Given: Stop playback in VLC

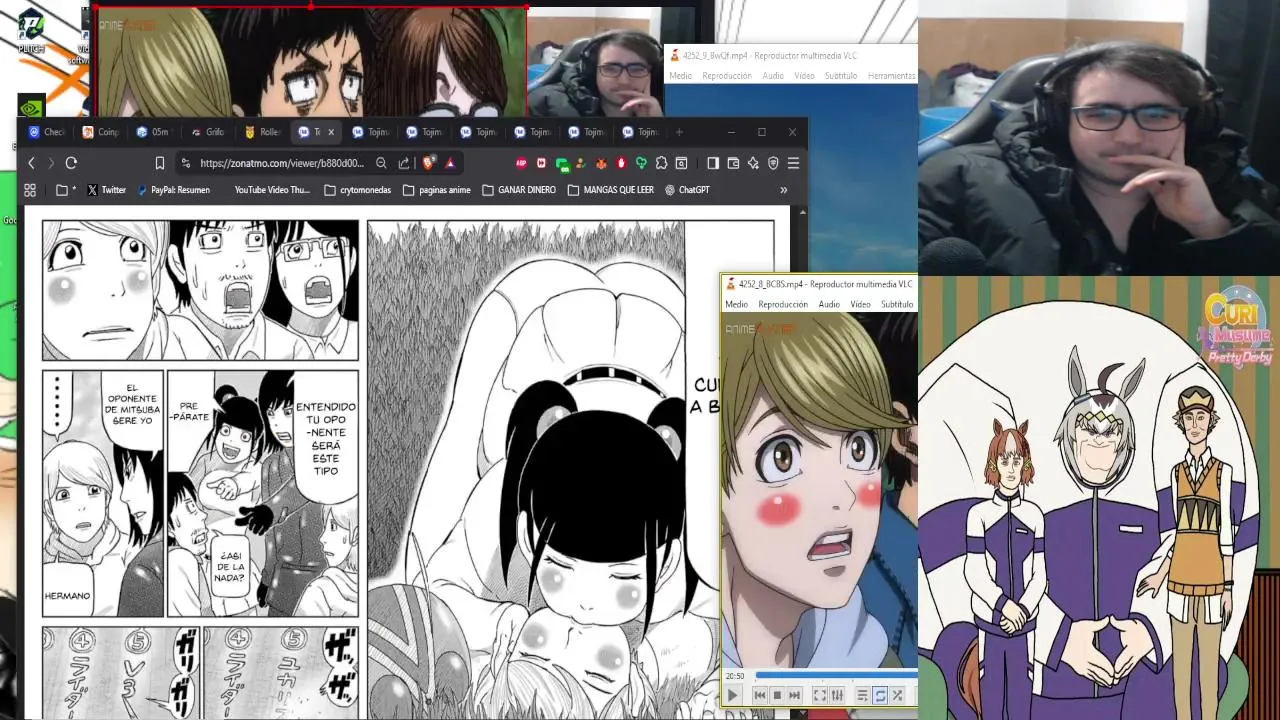Looking at the screenshot, I should point(777,695).
